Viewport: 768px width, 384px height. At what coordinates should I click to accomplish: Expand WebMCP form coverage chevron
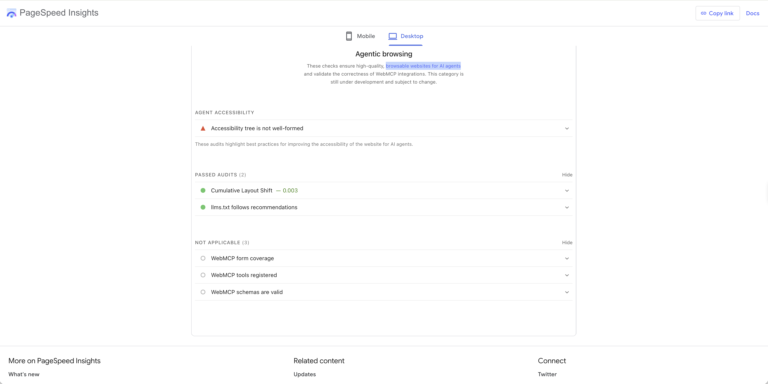coord(567,258)
